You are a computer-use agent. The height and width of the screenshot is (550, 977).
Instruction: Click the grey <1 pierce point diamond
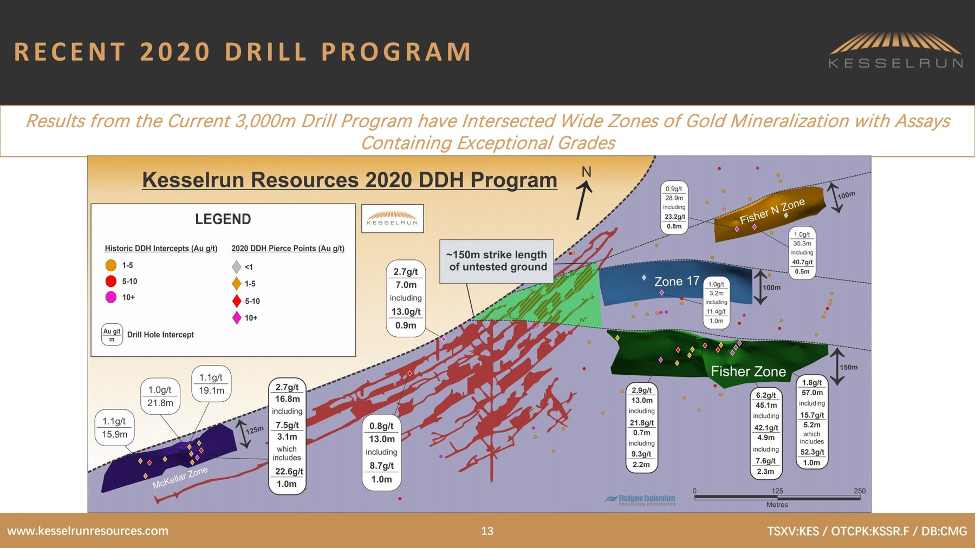[x=236, y=267]
